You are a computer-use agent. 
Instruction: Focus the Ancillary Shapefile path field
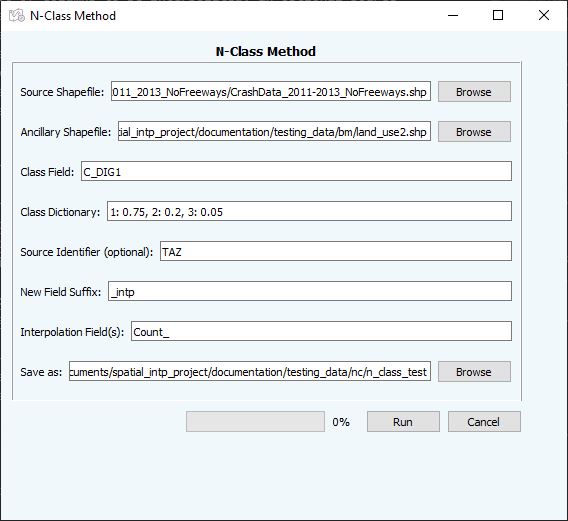click(274, 131)
